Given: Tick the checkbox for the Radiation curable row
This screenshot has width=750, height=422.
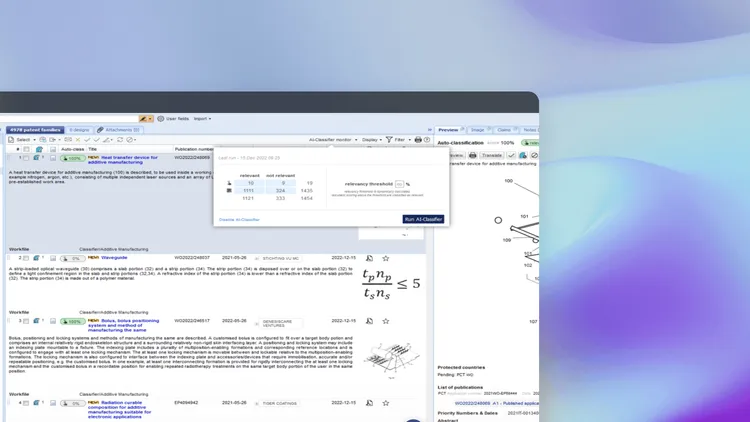Looking at the screenshot, I should 26,403.
